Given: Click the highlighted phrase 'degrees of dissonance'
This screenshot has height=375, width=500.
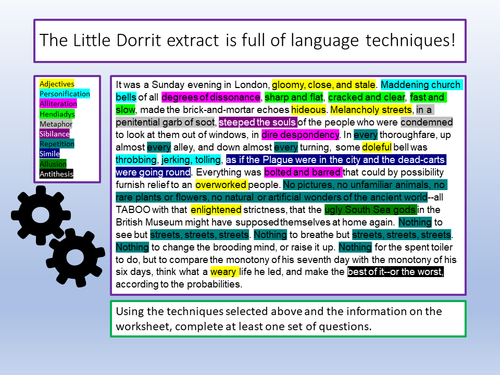Looking at the screenshot, I should (211, 97).
